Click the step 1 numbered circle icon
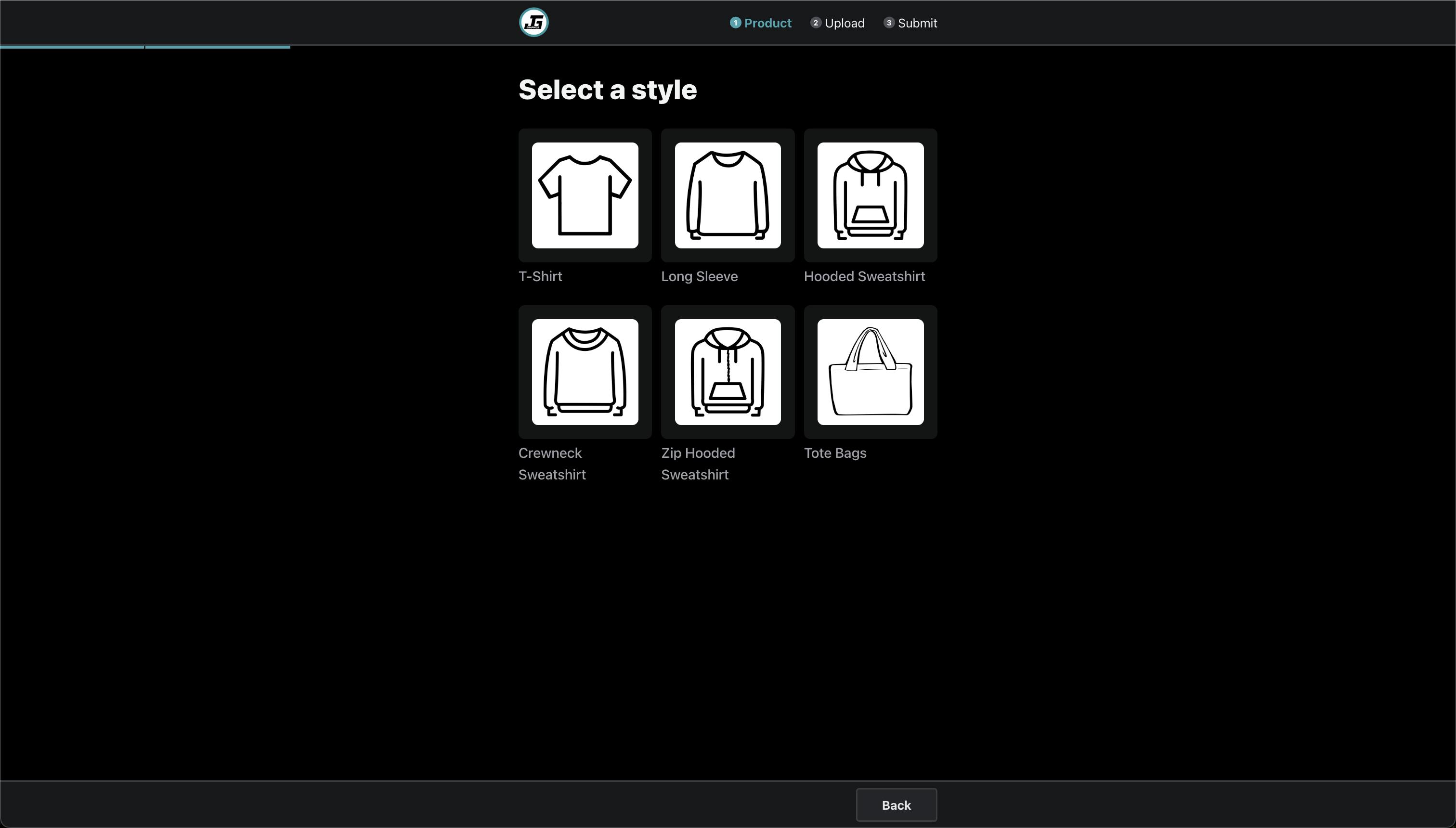The image size is (1456, 828). pyautogui.click(x=736, y=23)
